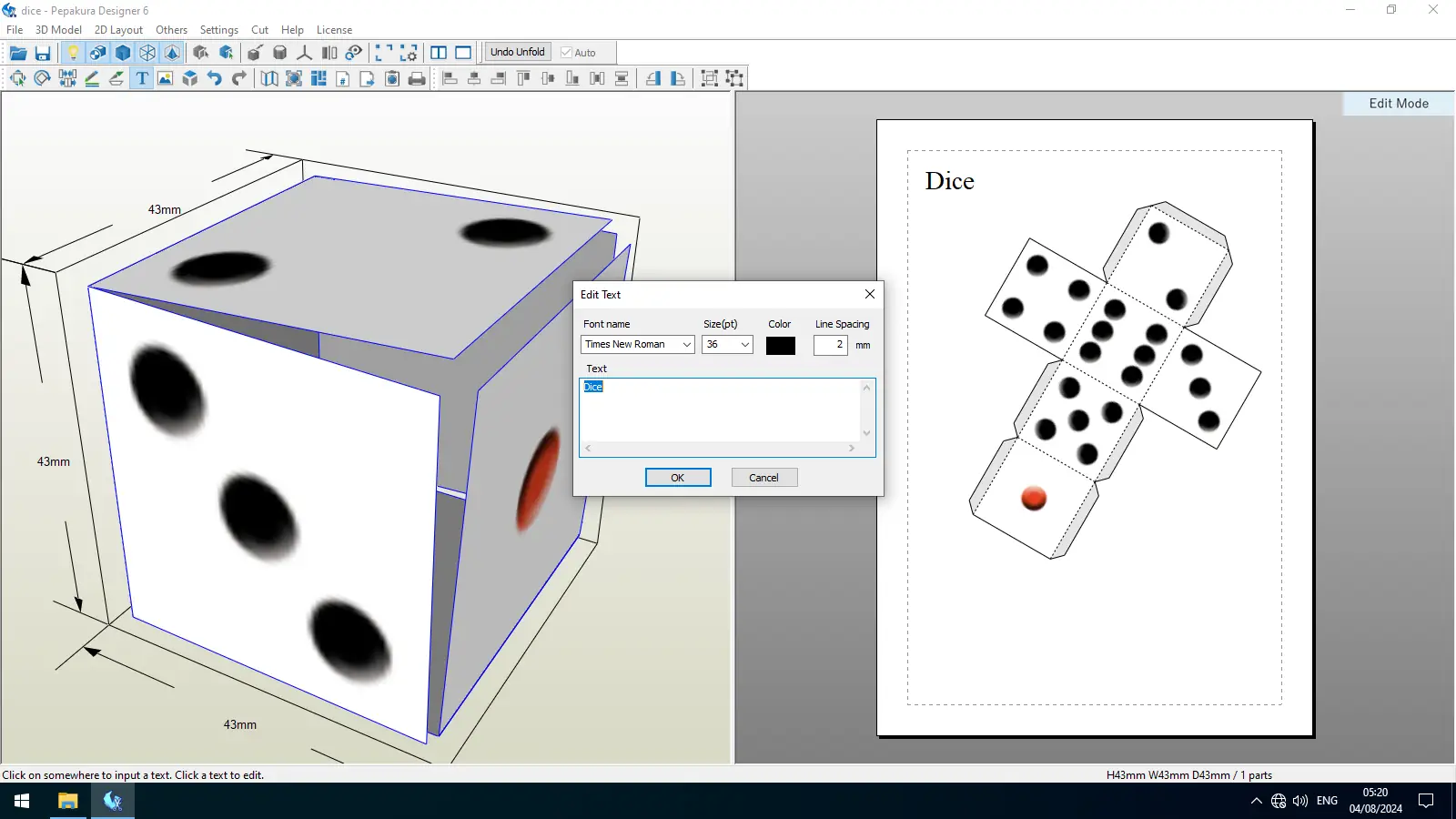Expand the Font name dropdown
The height and width of the screenshot is (819, 1456).
[686, 345]
